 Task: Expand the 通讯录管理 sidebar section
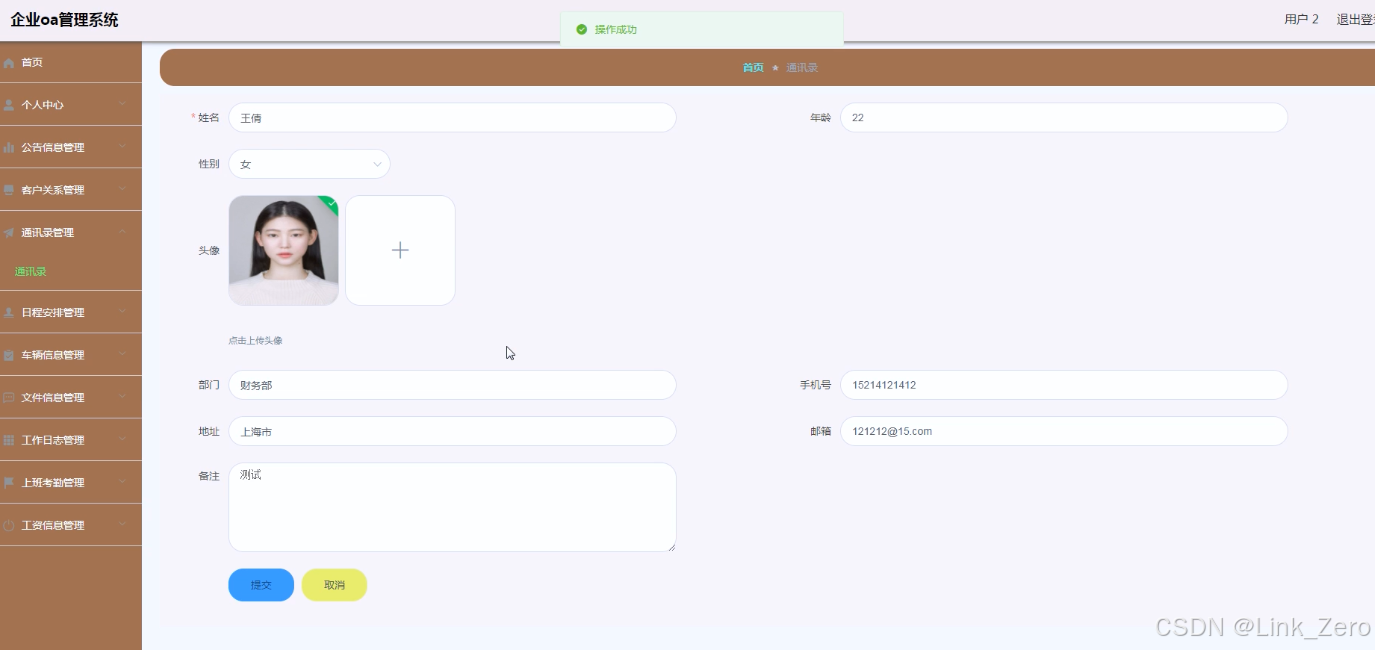click(47, 231)
